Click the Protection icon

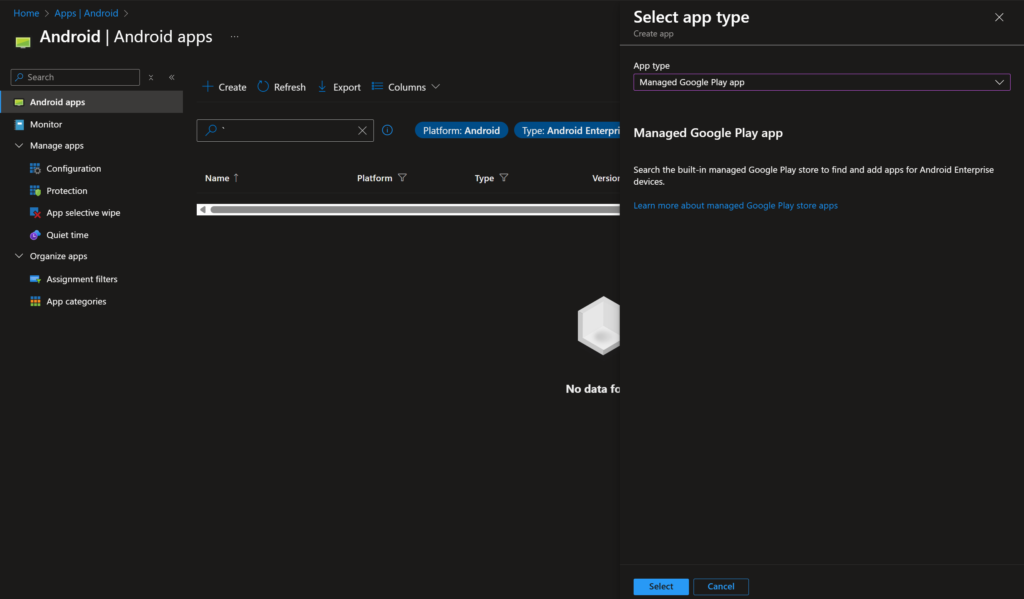click(35, 191)
